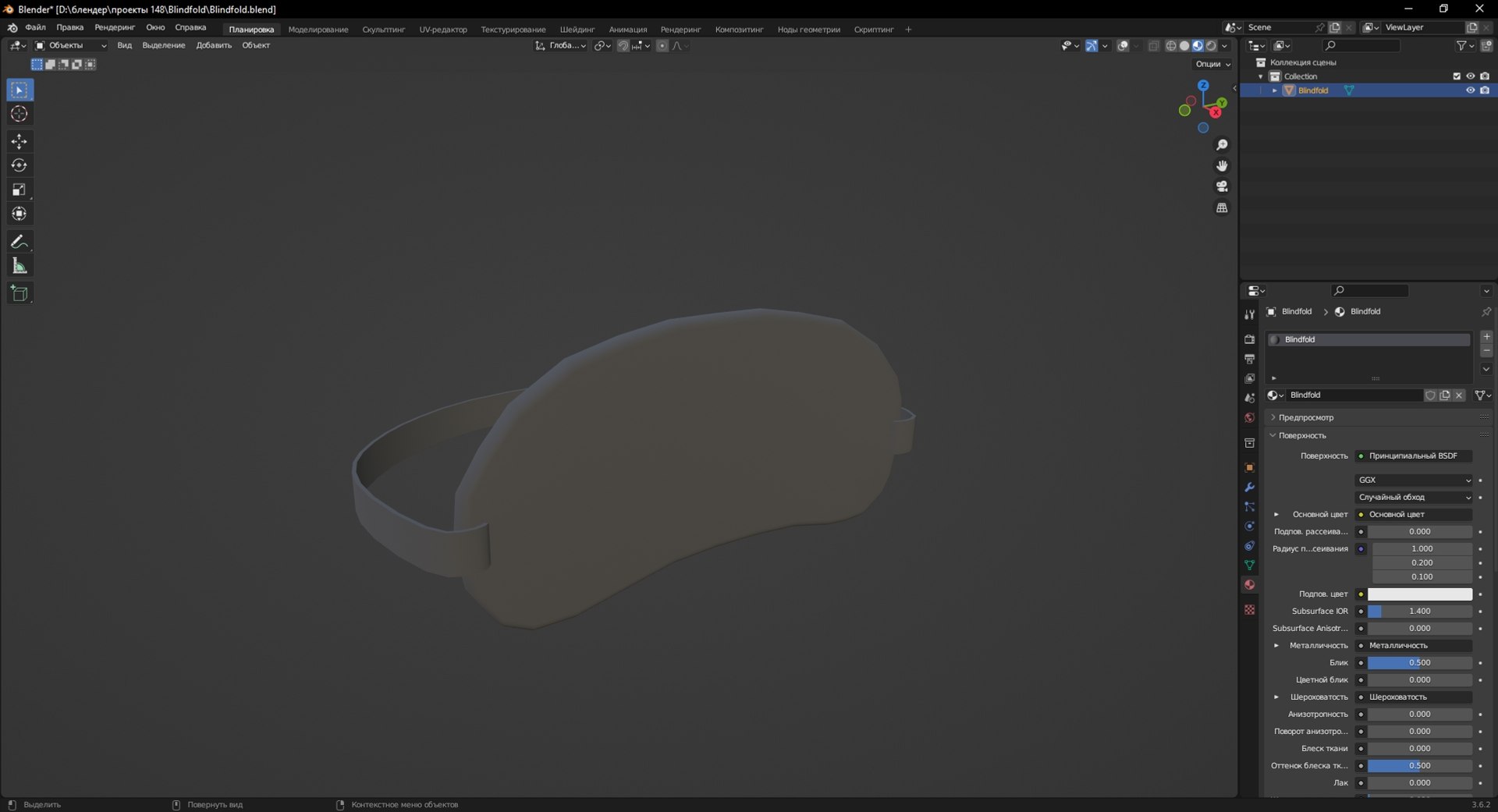Switch perspective/orthographic grid icon

click(x=1222, y=207)
